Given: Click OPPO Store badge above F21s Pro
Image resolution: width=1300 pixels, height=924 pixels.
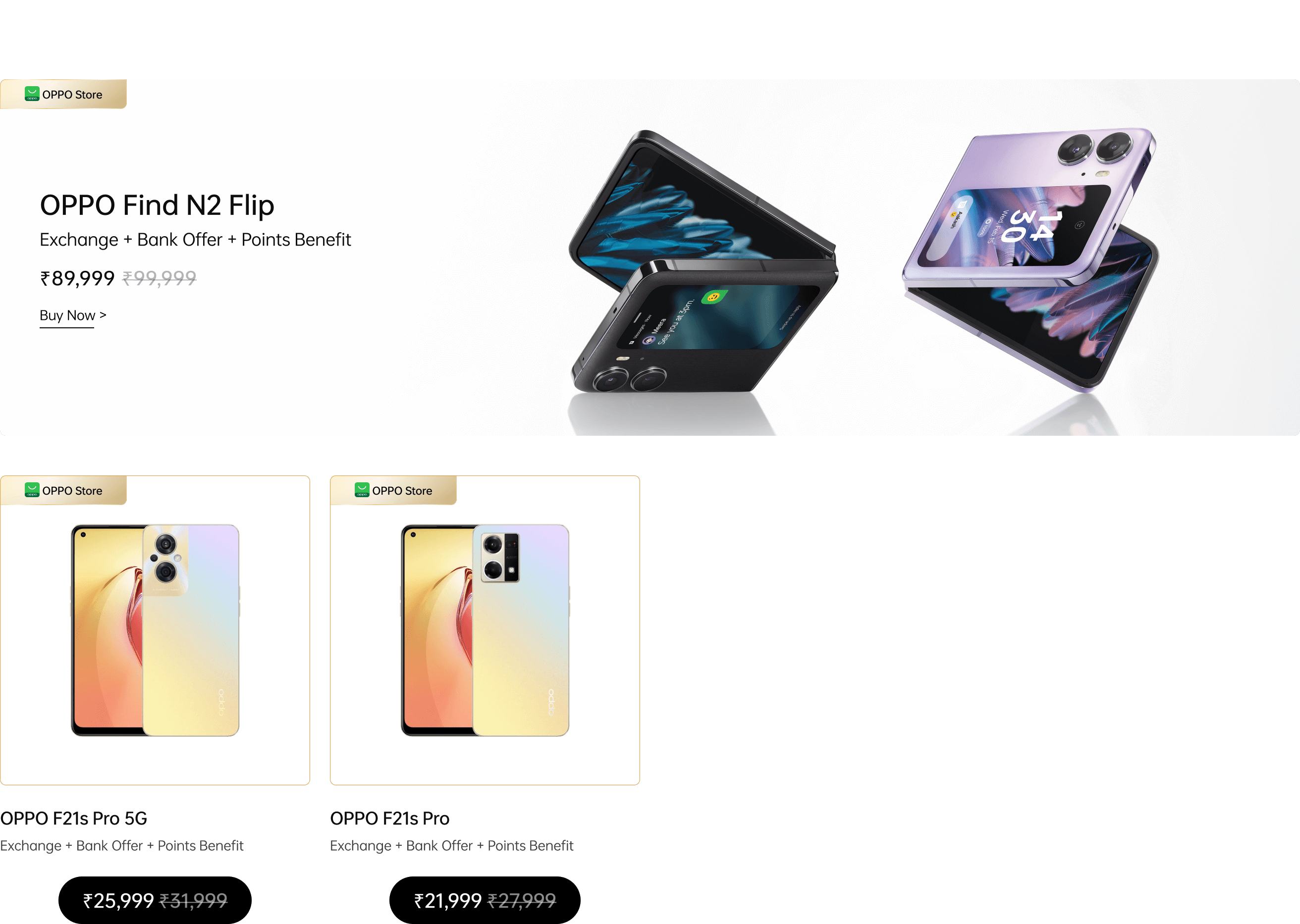Looking at the screenshot, I should [393, 490].
